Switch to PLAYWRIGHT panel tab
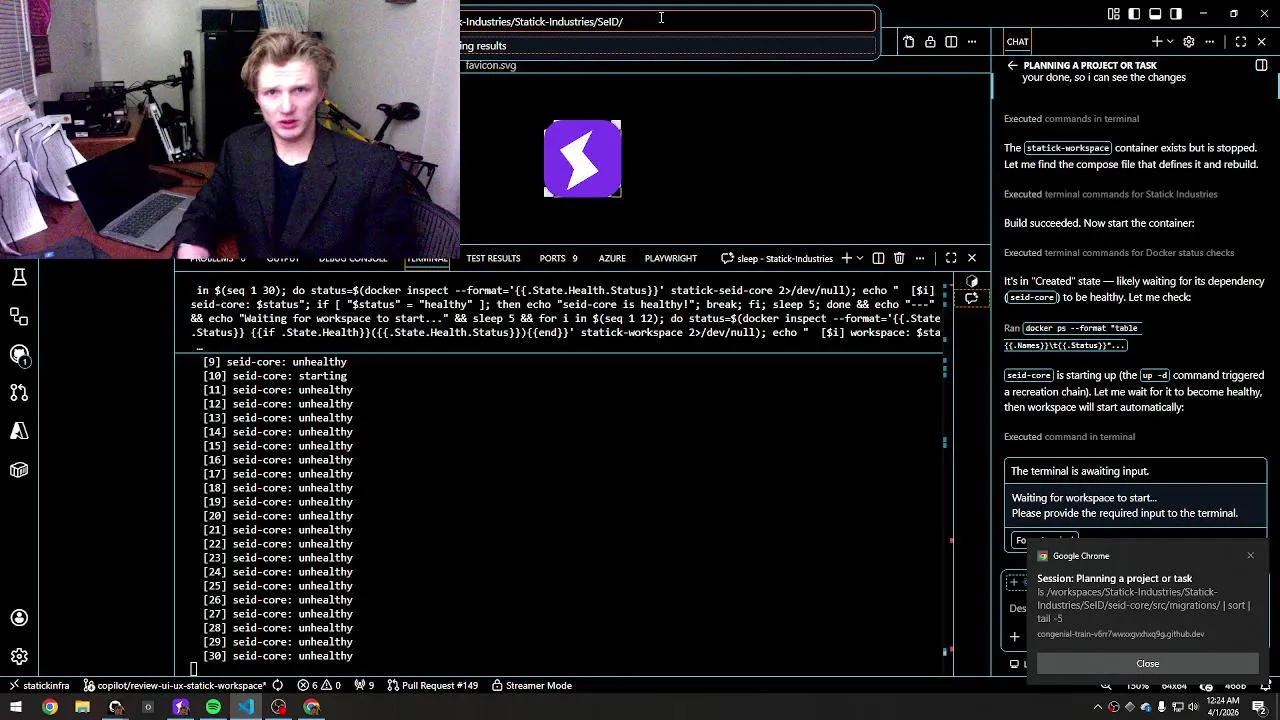The image size is (1280, 720). pyautogui.click(x=670, y=259)
